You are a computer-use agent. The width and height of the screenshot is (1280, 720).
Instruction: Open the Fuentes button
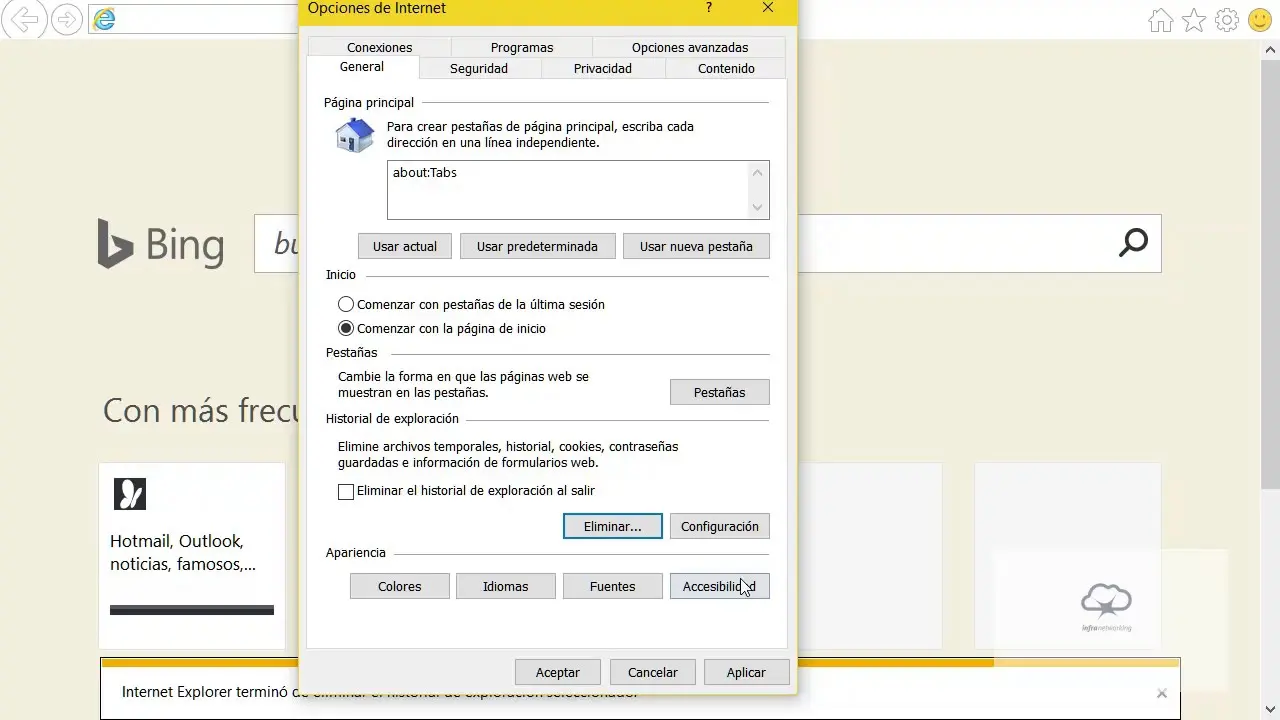[x=613, y=586]
